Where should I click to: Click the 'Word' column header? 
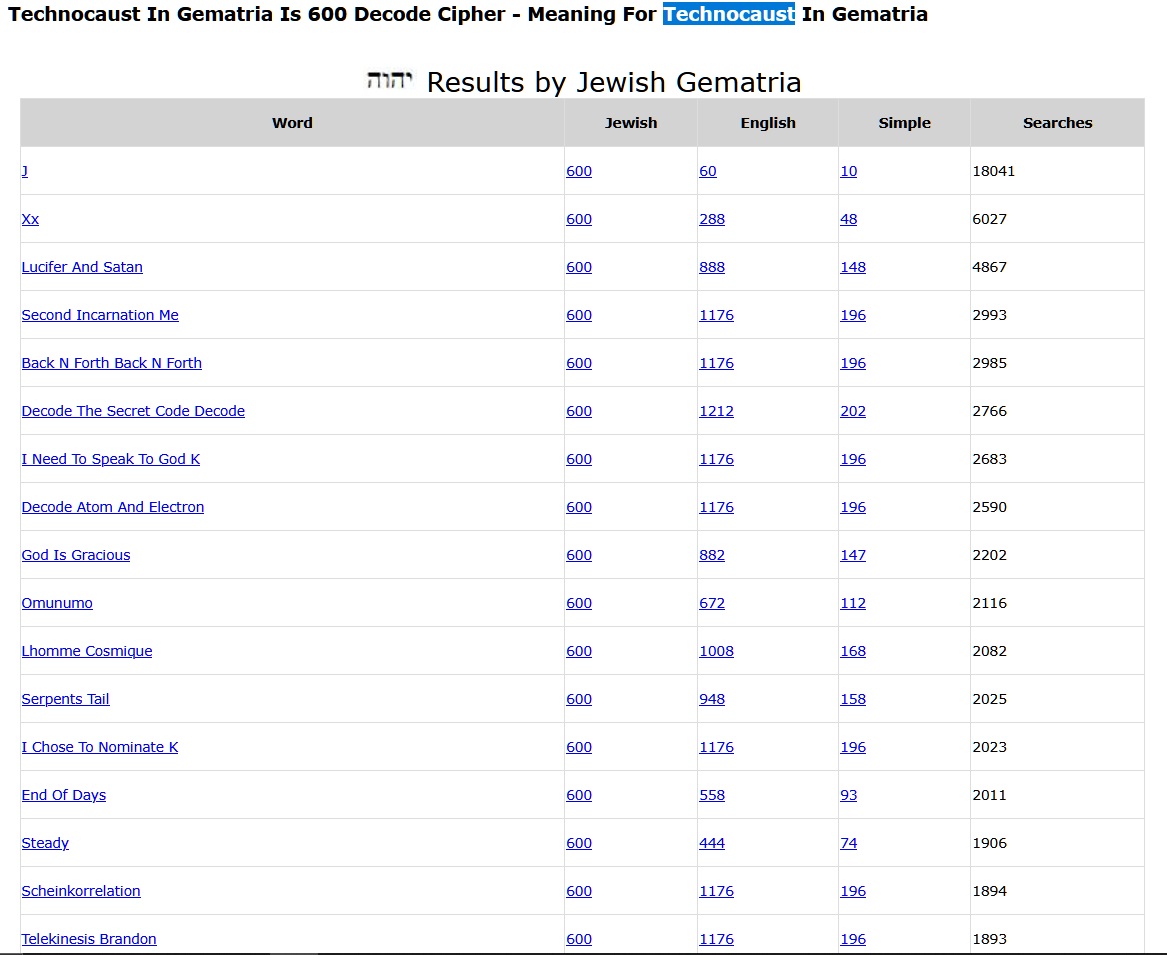(292, 123)
